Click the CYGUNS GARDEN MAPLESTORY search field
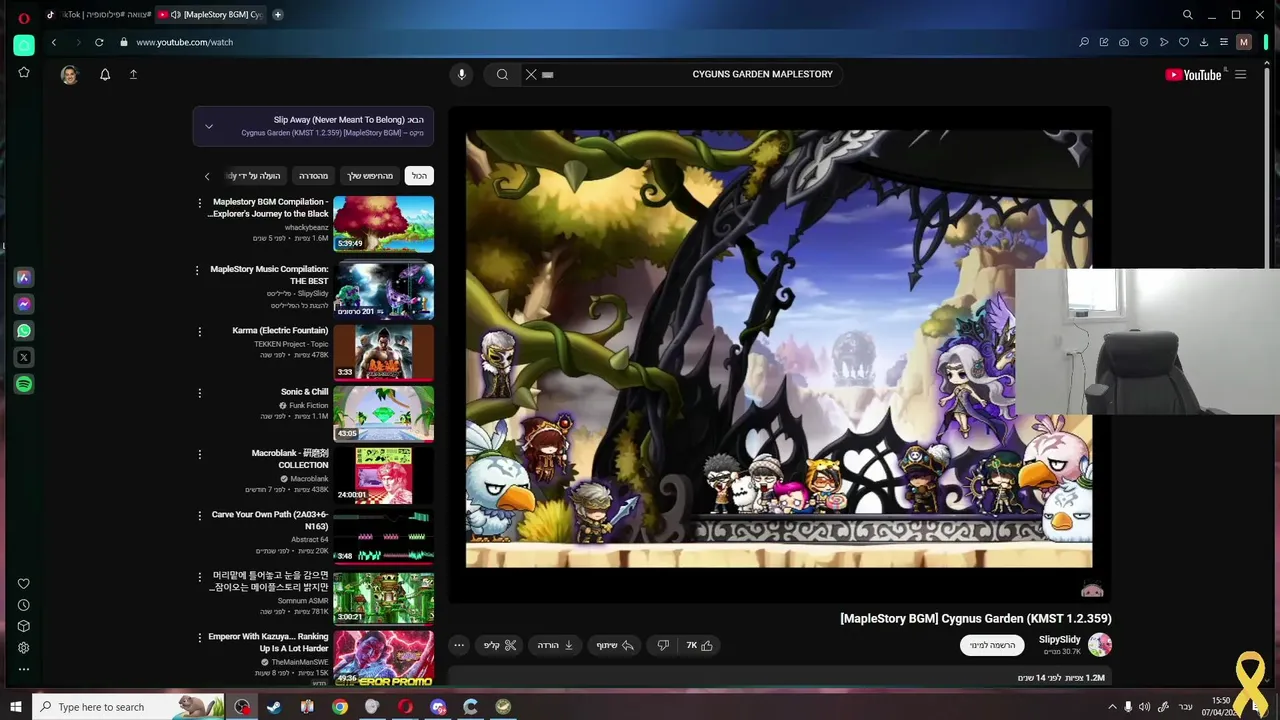Screen dimensions: 1280x720 (680, 74)
